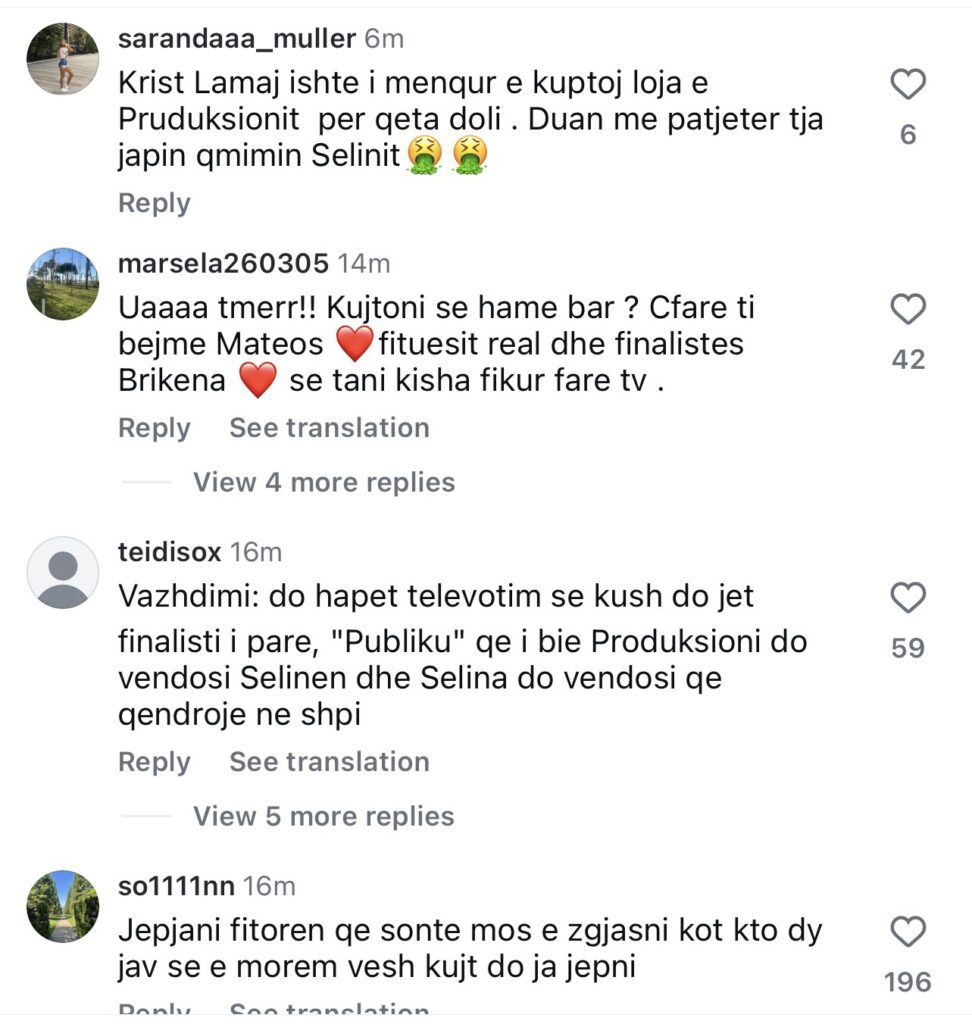Reply to sarandaaa_muller's comment
The height and width of the screenshot is (1024, 972).
154,203
